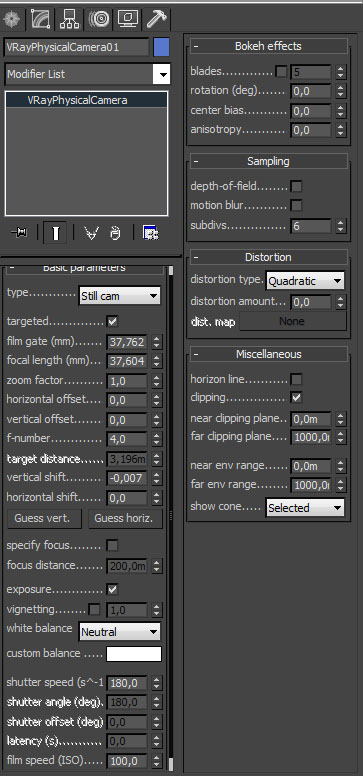This screenshot has height=776, width=363.
Task: Click the vertical shift spinner arrows
Action: pos(156,478)
